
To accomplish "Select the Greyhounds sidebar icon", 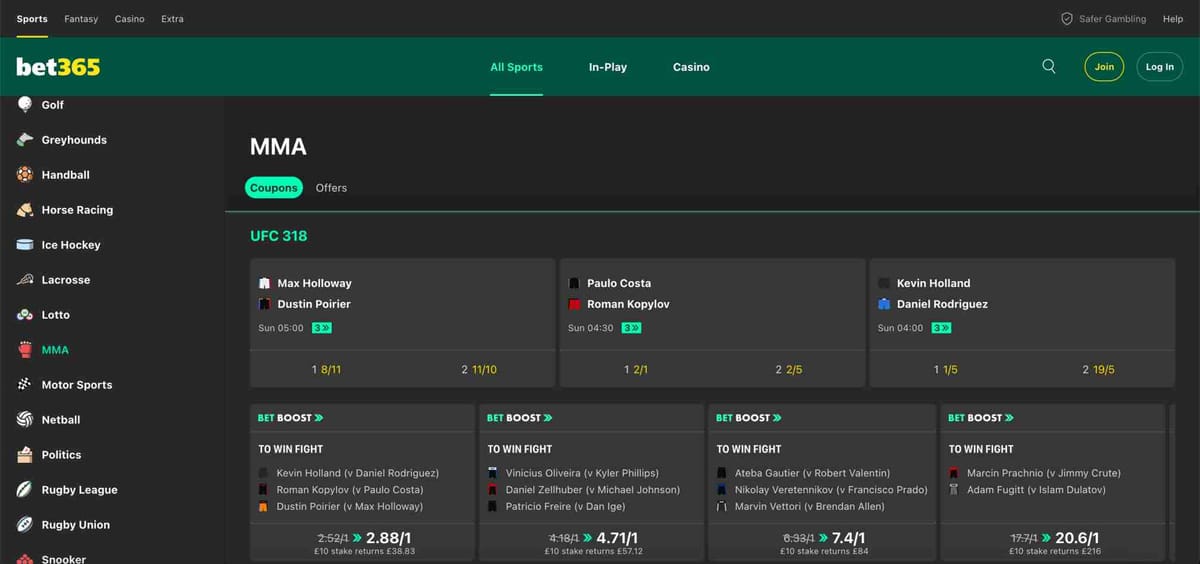I will pos(25,140).
